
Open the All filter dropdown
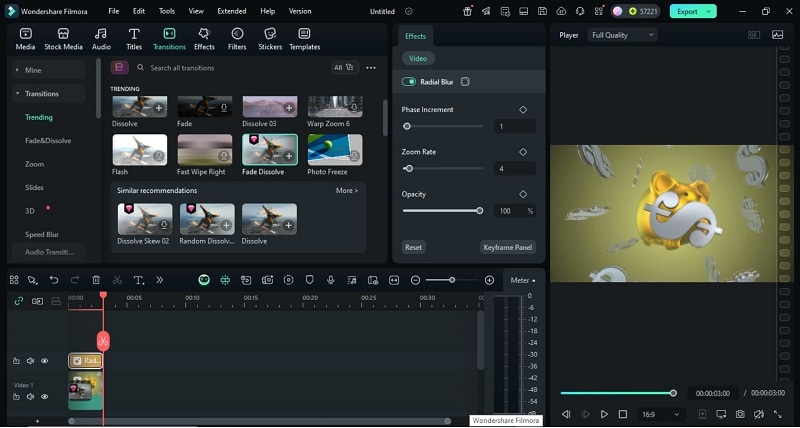coord(343,67)
